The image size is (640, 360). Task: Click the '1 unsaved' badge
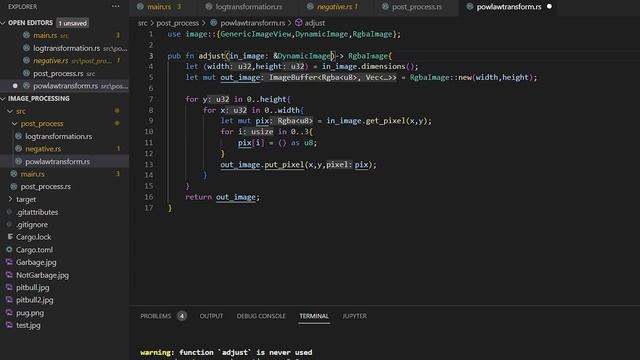coord(73,23)
